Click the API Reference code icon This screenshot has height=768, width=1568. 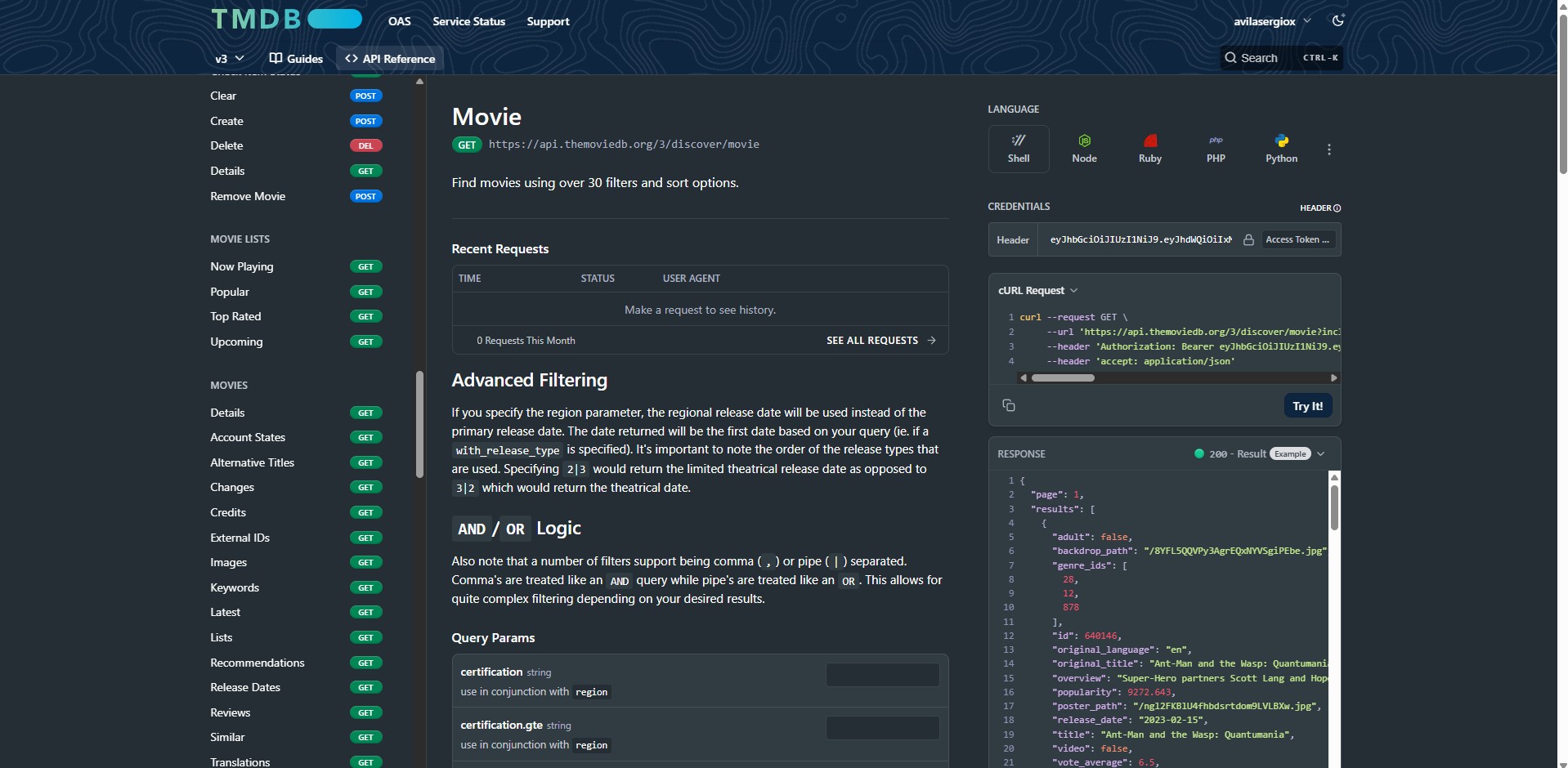coord(352,58)
